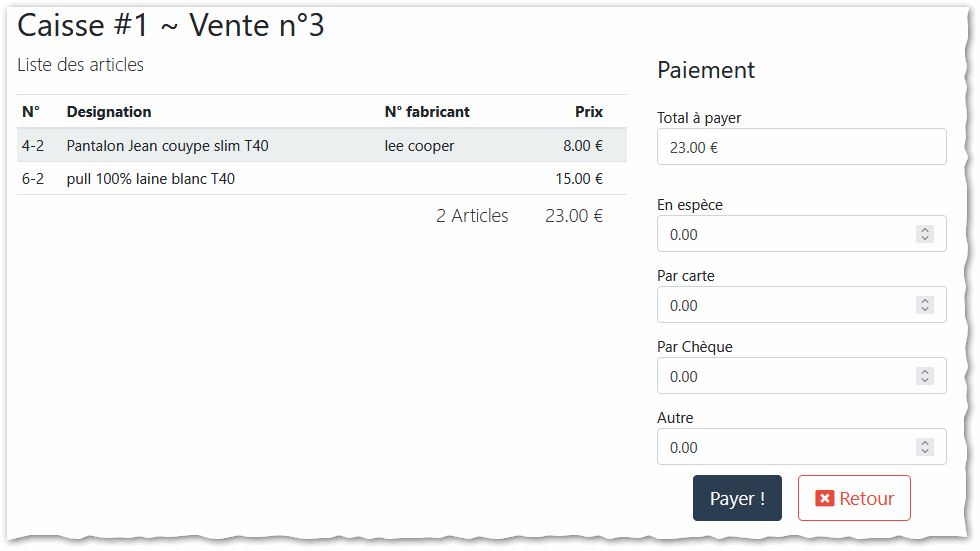Click the 15.00 € price cell
This screenshot has width=980, height=551.
tap(579, 179)
